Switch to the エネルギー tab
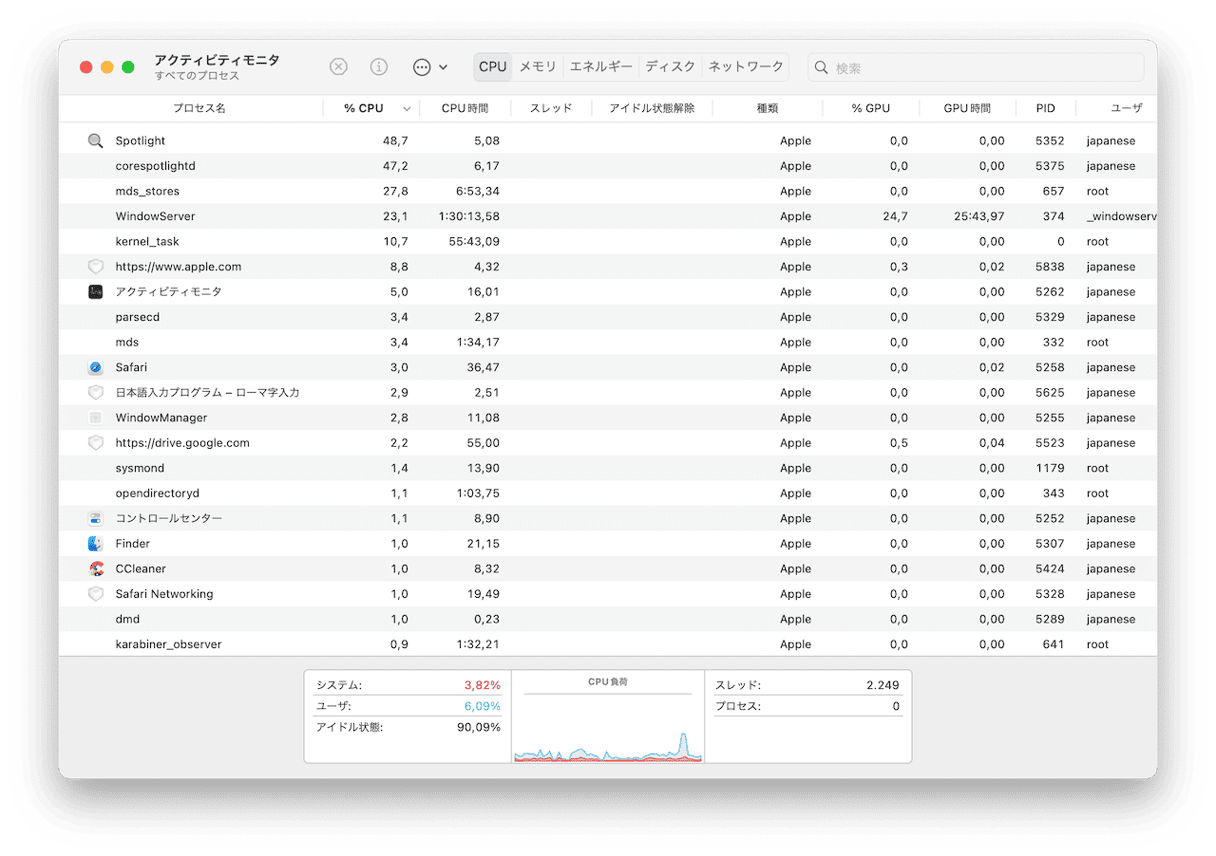 point(601,67)
